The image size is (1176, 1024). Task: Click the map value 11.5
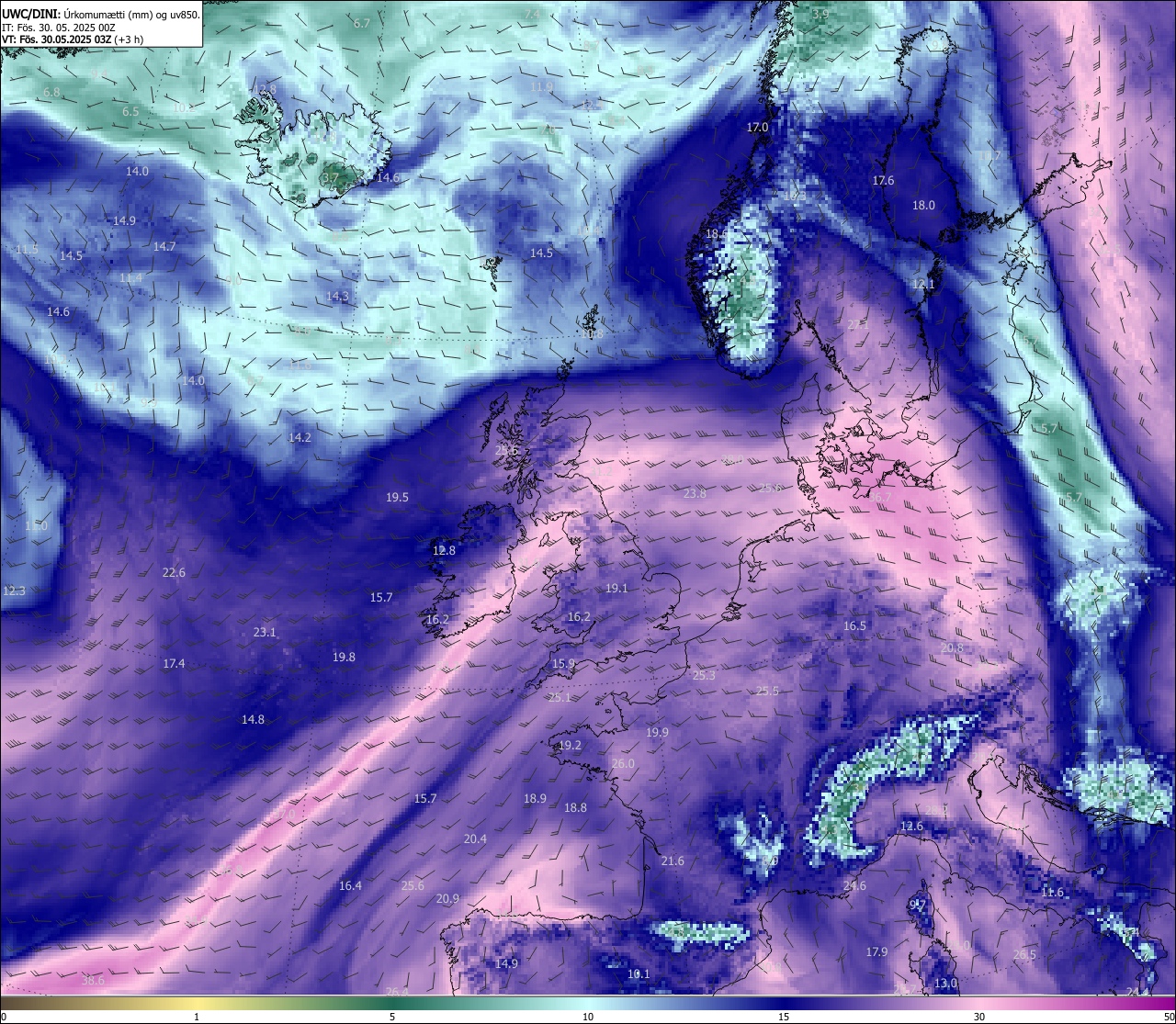[x=27, y=249]
